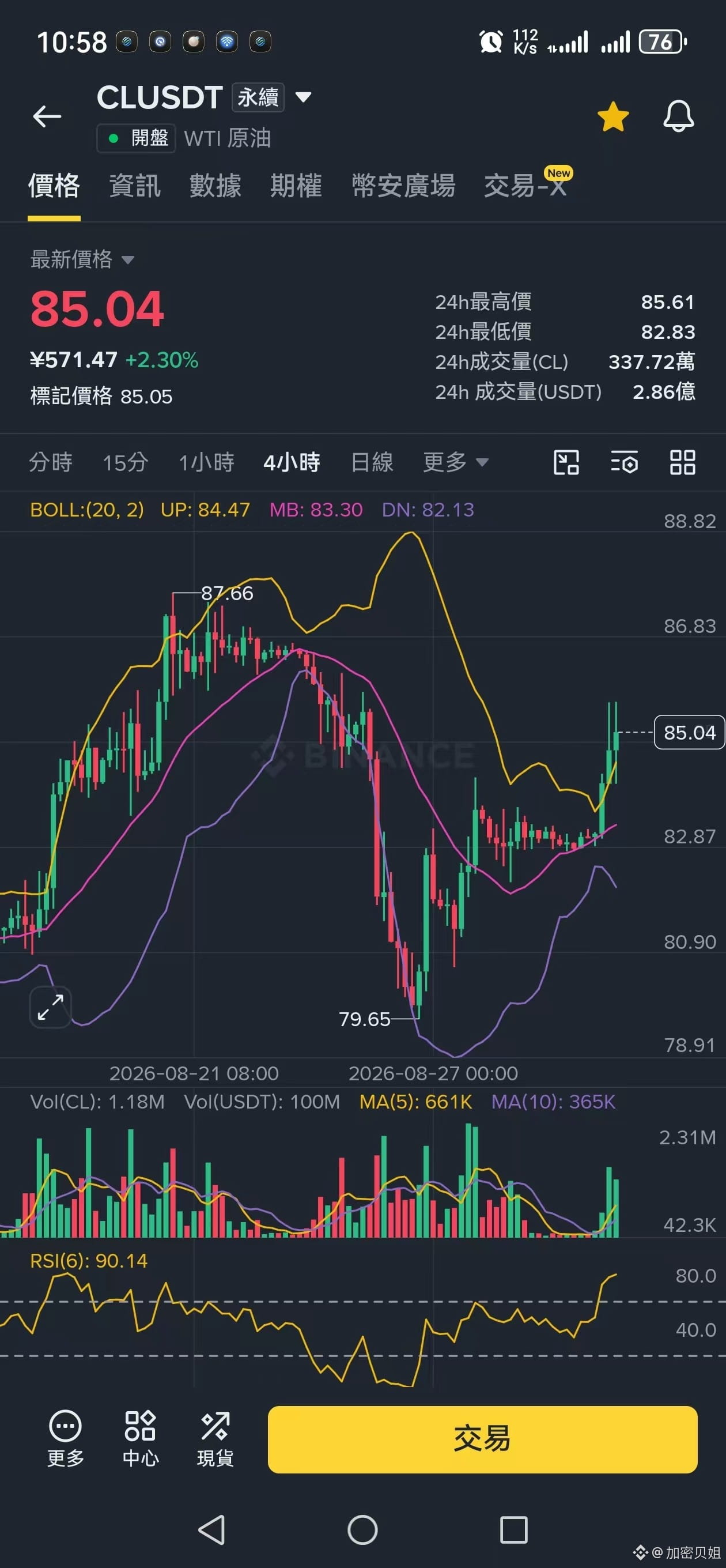Tap the Vol(CL): 1.18M label
Viewport: 726px width, 1568px height.
point(97,1102)
